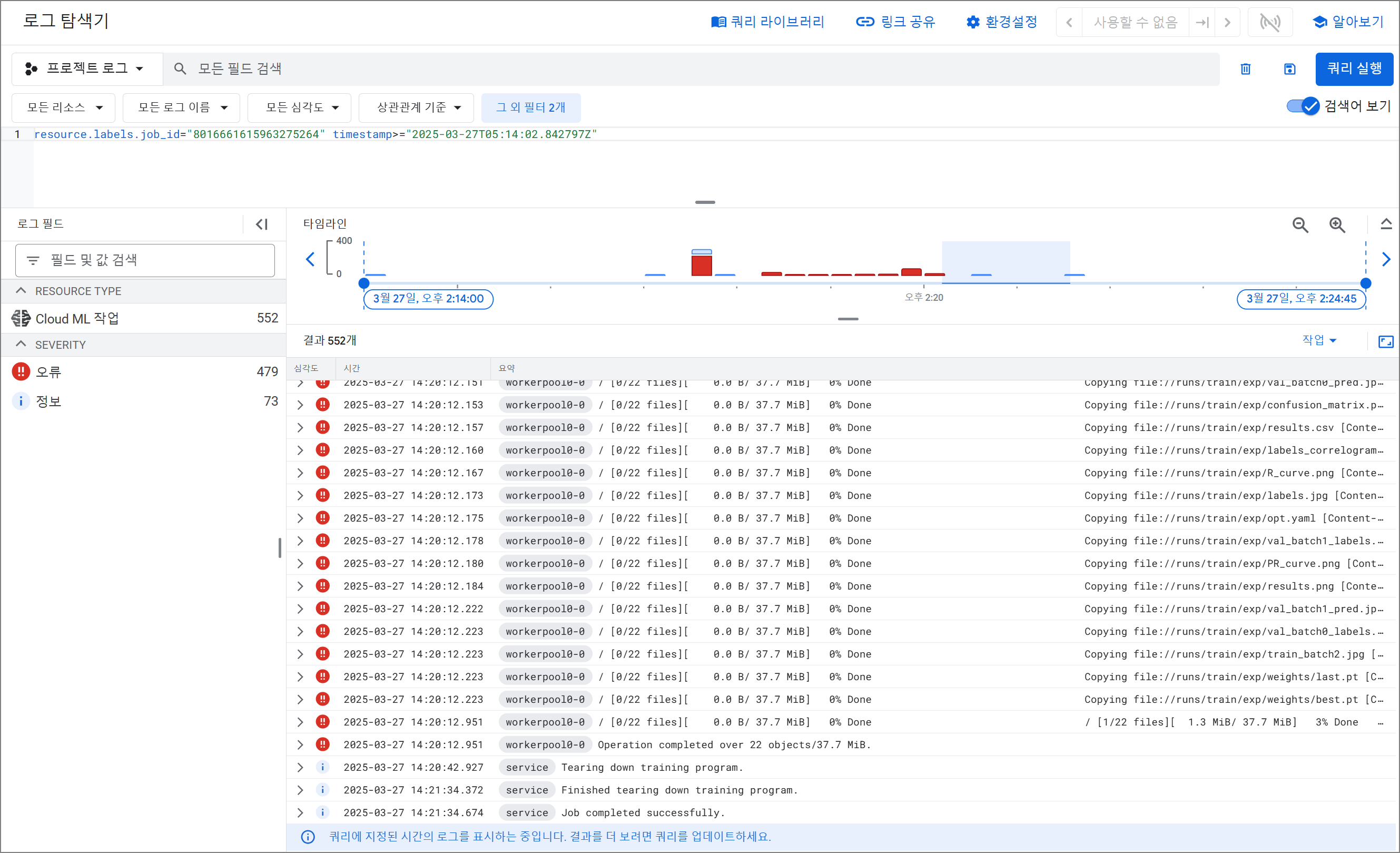Viewport: 1400px width, 853px height.
Task: Enter full screen for results
Action: pyautogui.click(x=1385, y=341)
